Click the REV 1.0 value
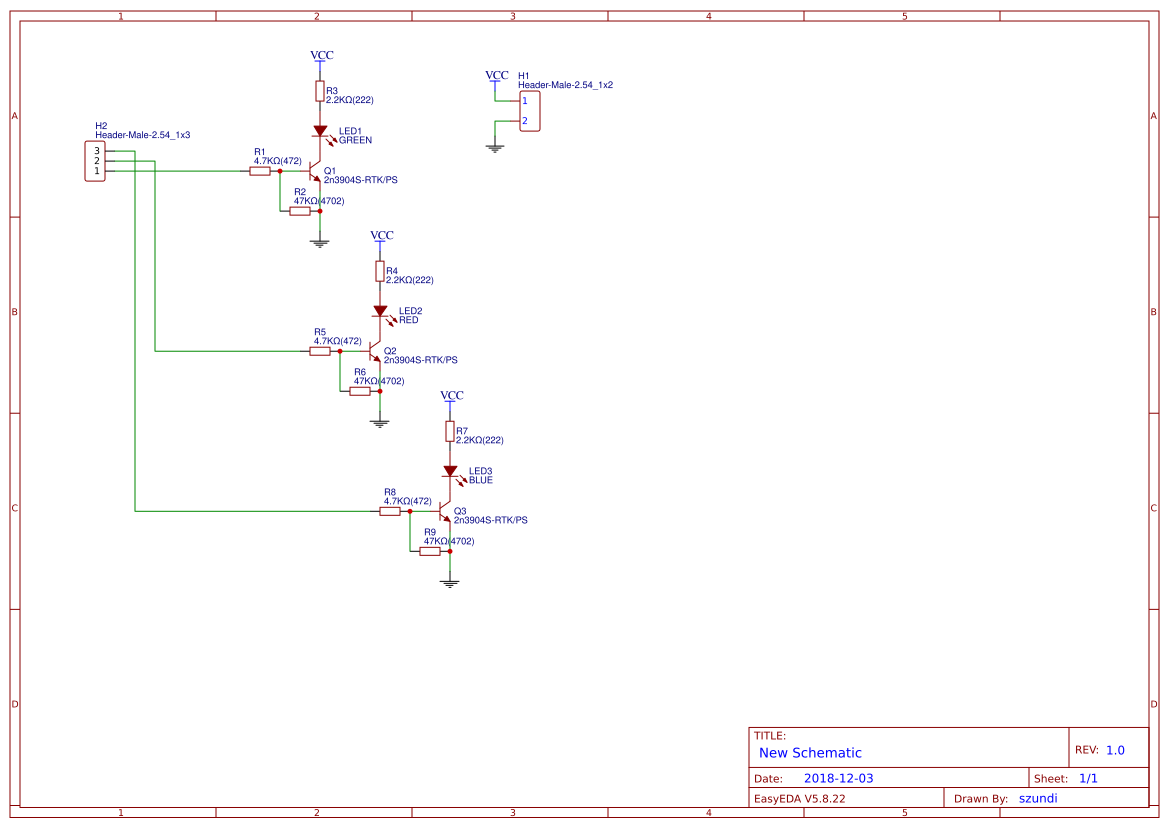Screen dimensions: 1169x828 [1114, 747]
